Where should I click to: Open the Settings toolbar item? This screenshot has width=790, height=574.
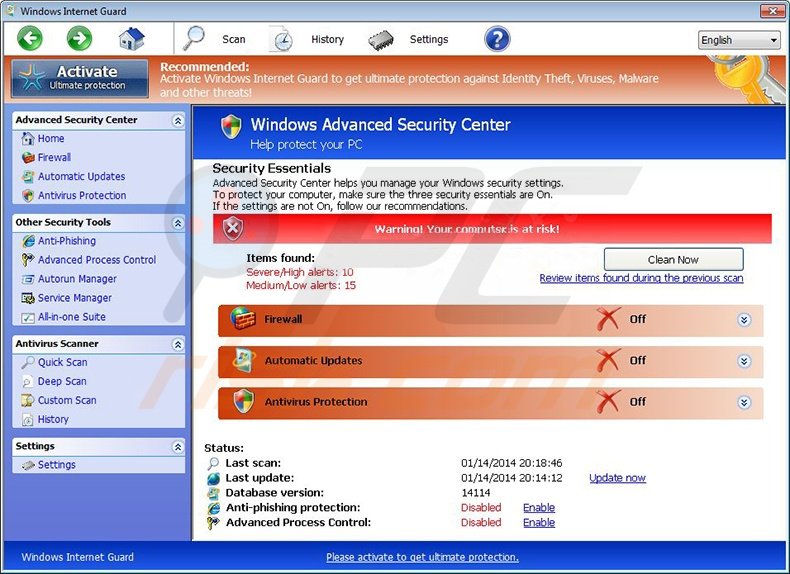(429, 39)
